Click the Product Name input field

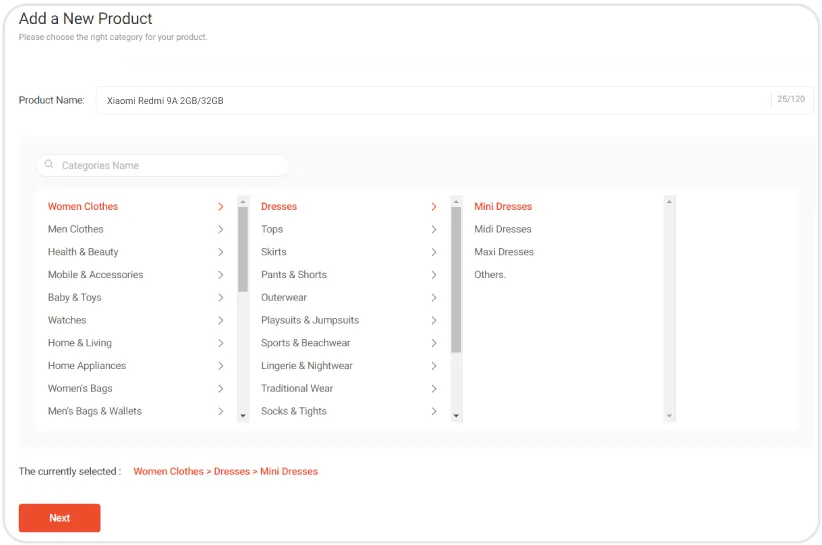pos(432,100)
